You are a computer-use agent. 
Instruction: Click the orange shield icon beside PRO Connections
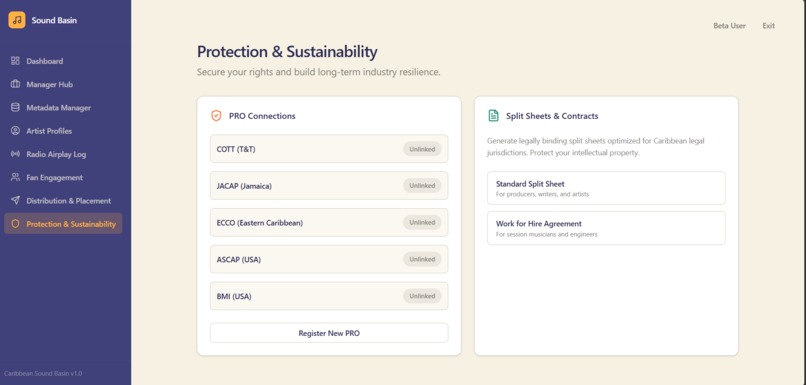(216, 116)
